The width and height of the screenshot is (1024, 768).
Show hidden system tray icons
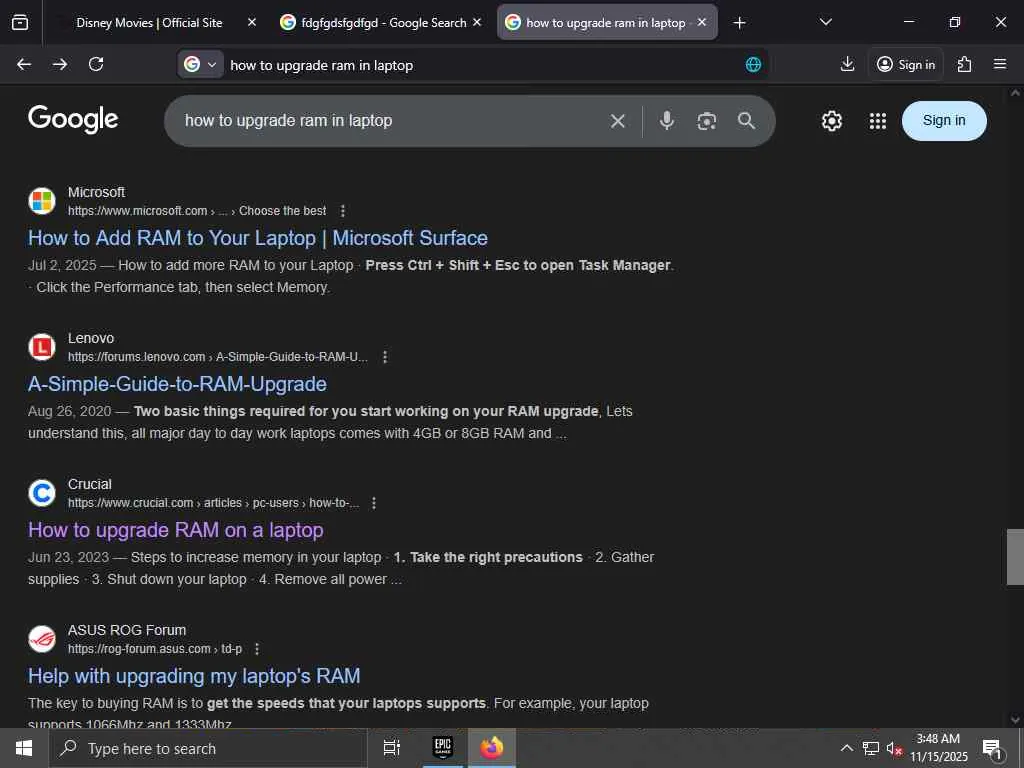tap(846, 748)
